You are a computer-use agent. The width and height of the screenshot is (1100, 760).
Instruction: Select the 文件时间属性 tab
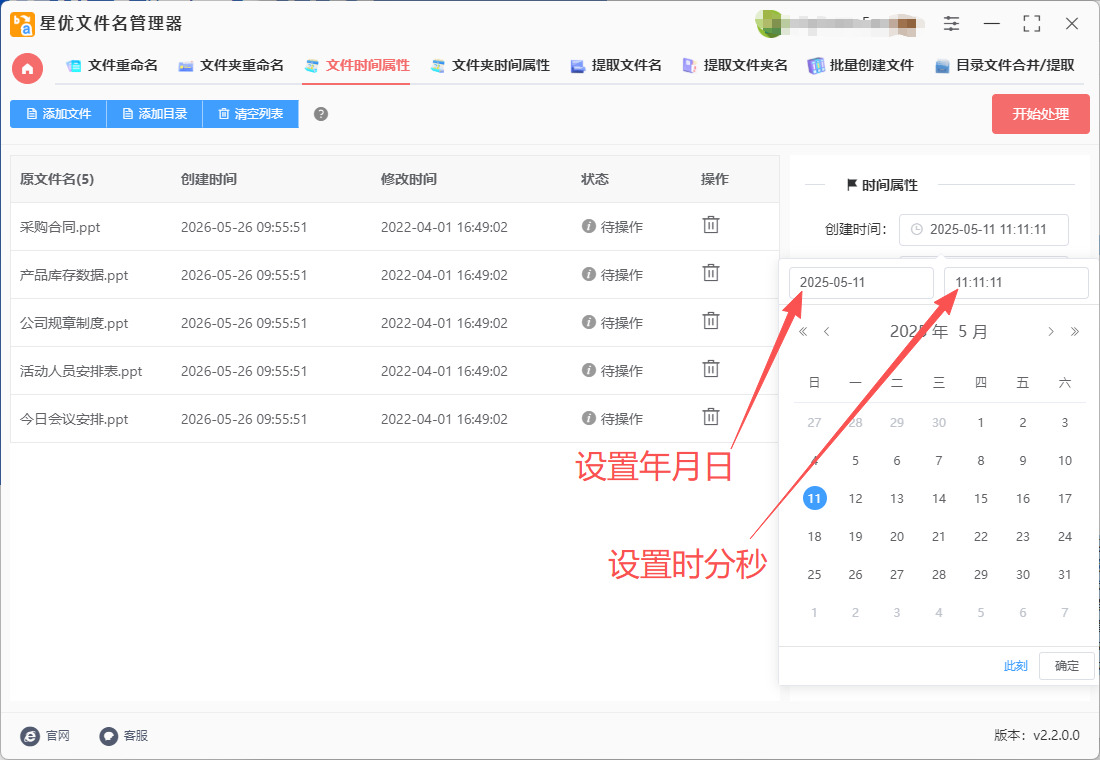click(357, 66)
